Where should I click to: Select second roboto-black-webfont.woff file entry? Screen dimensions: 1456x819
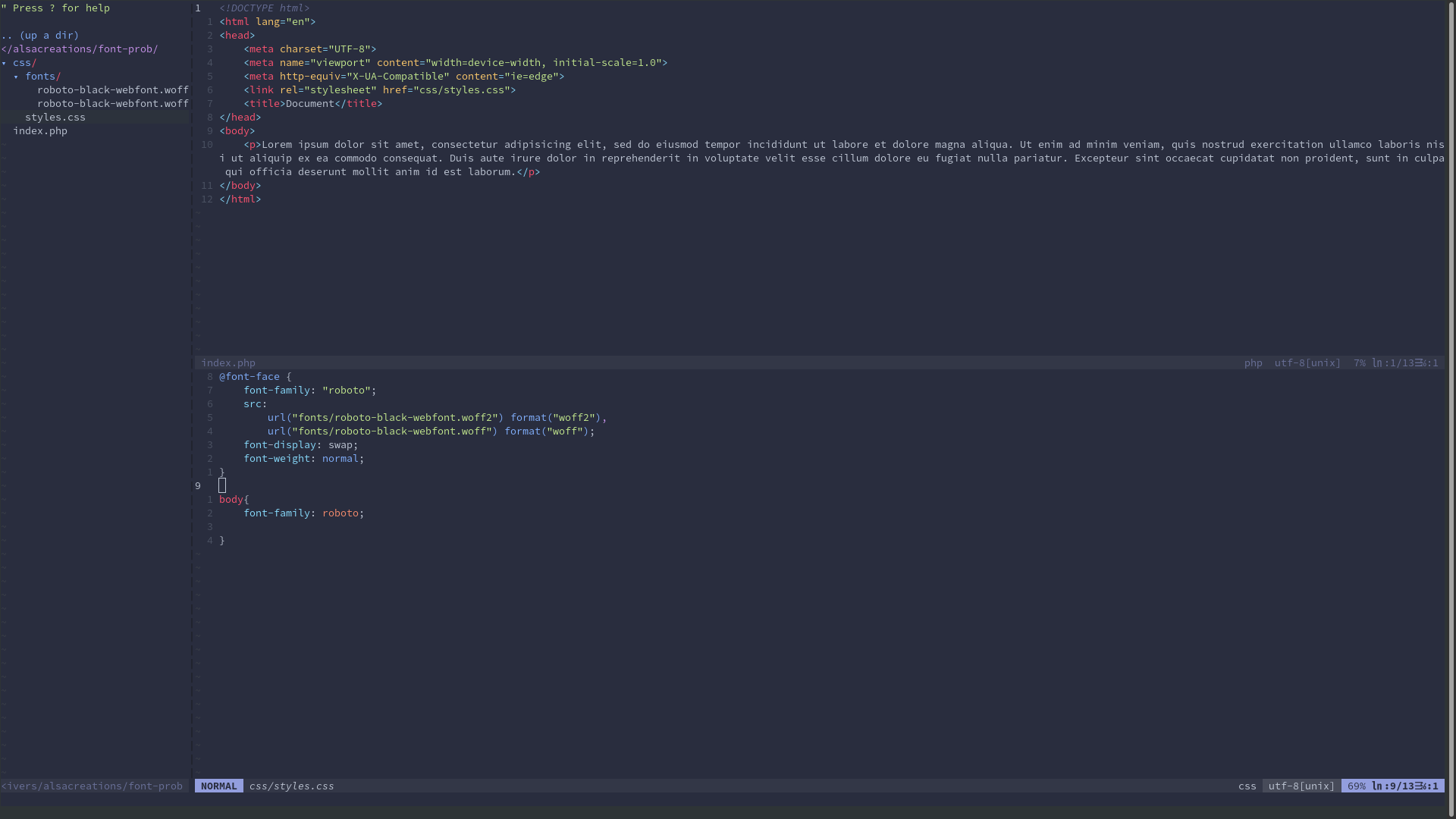[112, 104]
